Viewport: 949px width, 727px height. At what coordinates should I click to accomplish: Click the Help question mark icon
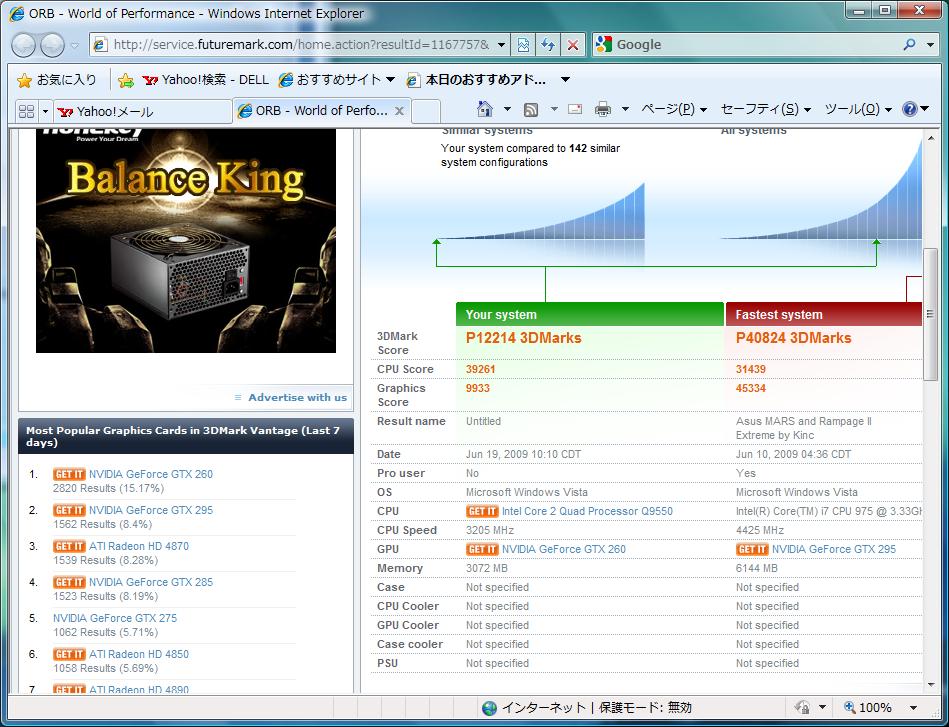pyautogui.click(x=910, y=109)
